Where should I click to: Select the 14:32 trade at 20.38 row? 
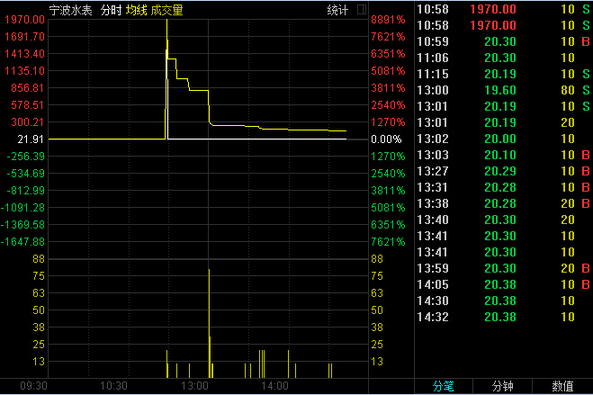tap(503, 317)
